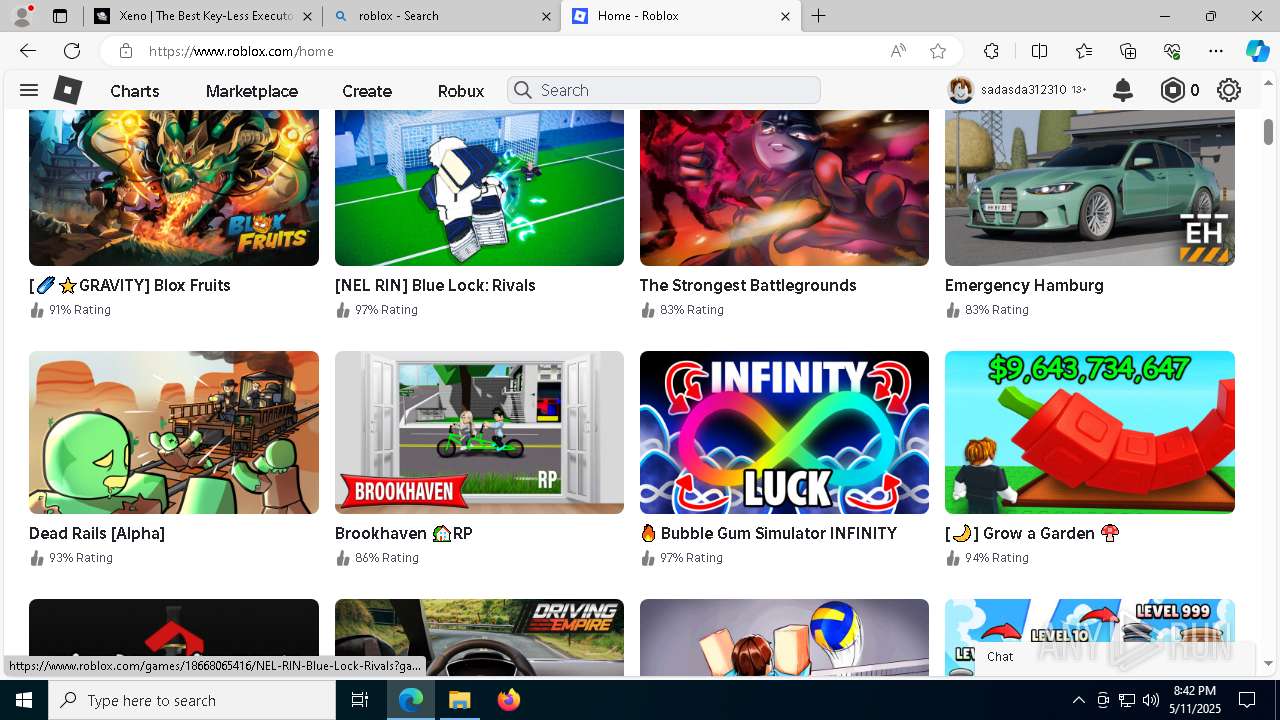This screenshot has height=720, width=1280.
Task: Open Blue Lock: Rivals thumbnail
Action: pos(479,188)
